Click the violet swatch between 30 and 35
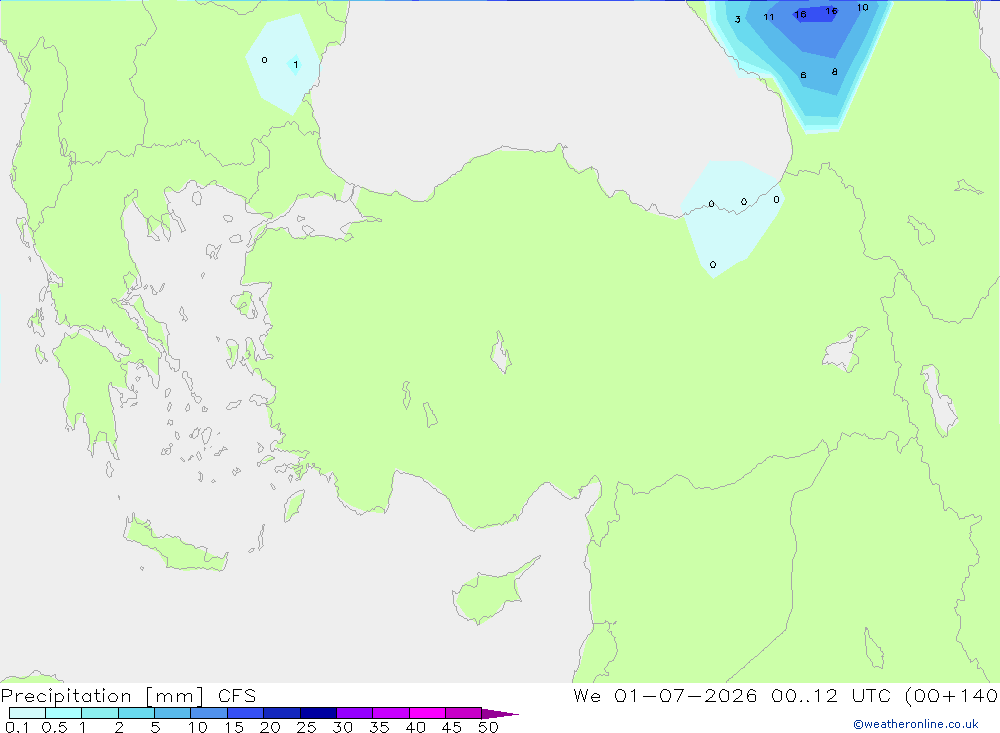Viewport: 1000px width, 733px height. (x=354, y=713)
